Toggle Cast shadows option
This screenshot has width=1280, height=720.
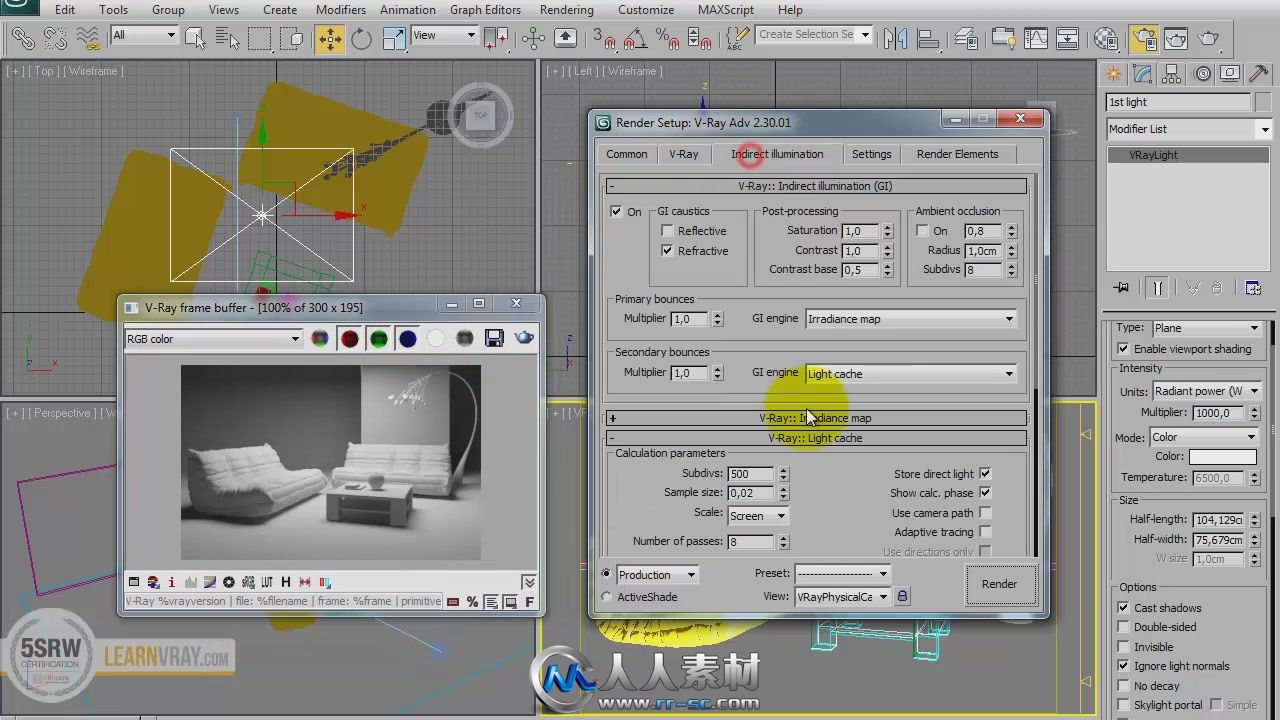pyautogui.click(x=1124, y=608)
